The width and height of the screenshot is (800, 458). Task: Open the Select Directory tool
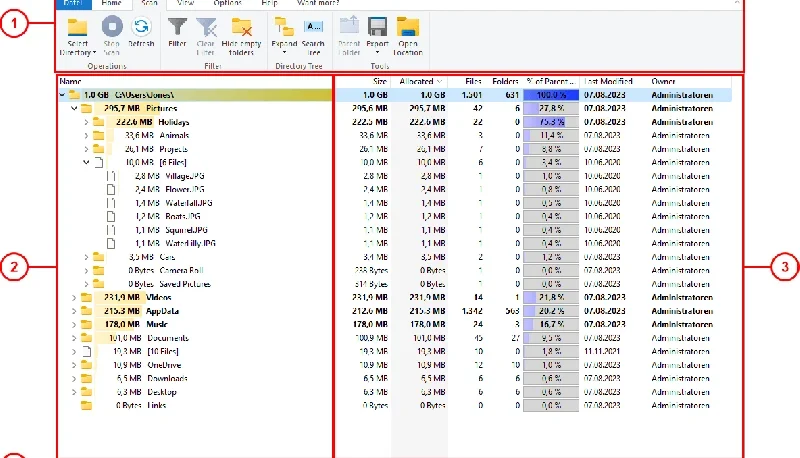(x=78, y=36)
